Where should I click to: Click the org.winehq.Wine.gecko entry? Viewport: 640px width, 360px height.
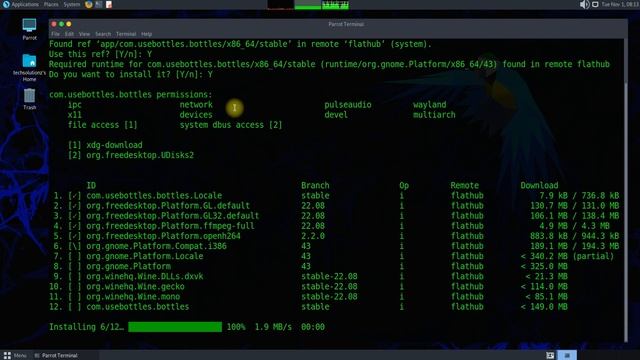pyautogui.click(x=135, y=287)
